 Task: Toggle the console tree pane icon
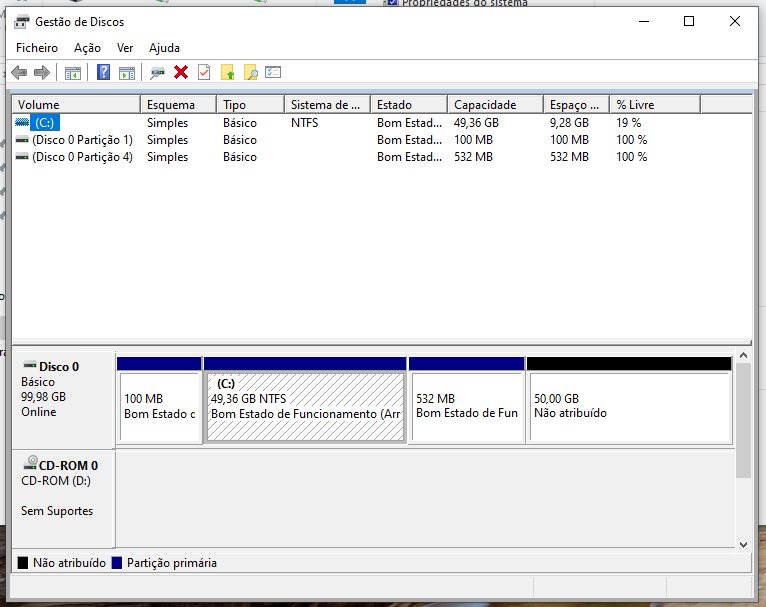[x=72, y=72]
